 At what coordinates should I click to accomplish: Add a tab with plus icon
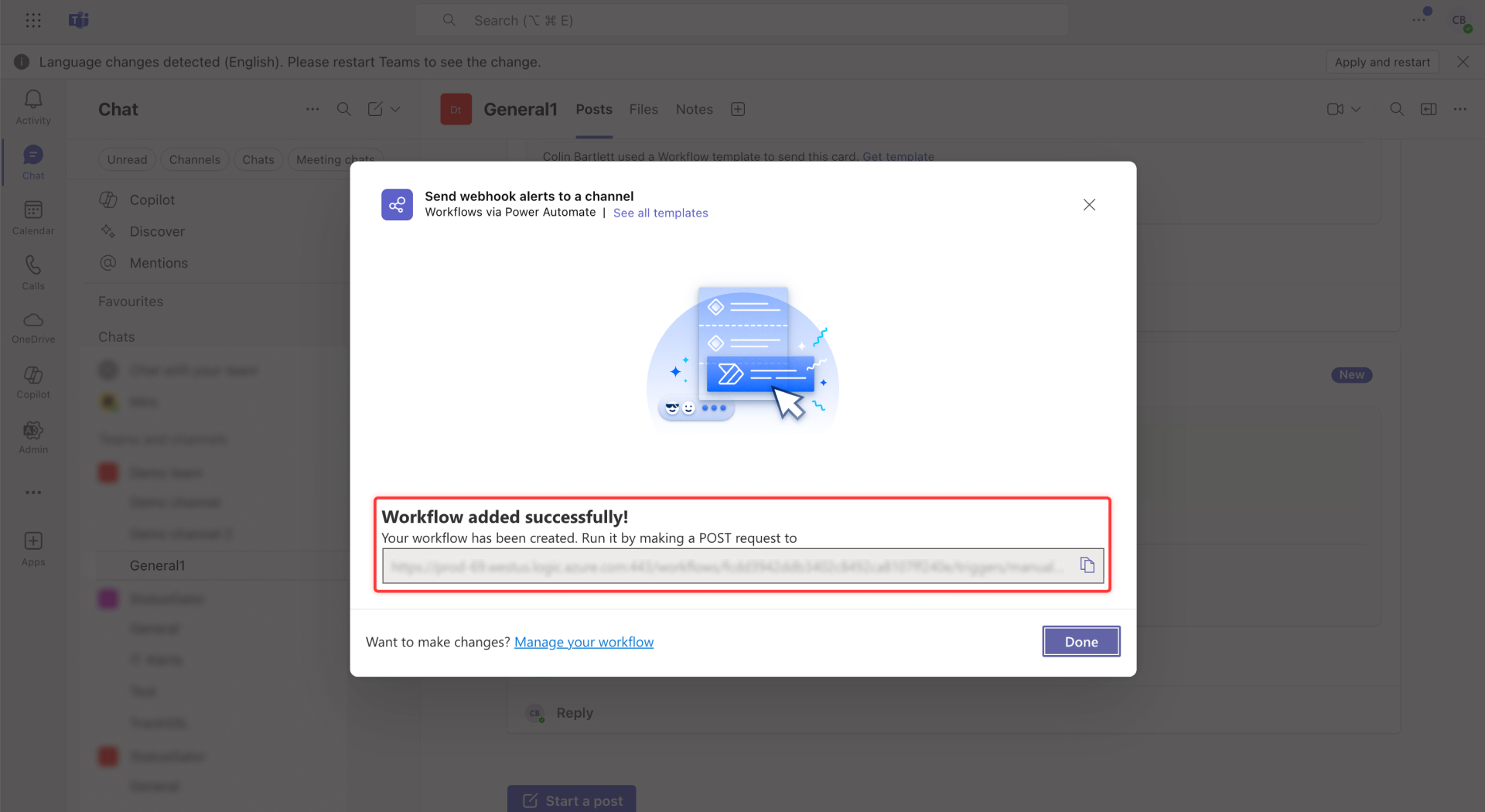(x=738, y=110)
